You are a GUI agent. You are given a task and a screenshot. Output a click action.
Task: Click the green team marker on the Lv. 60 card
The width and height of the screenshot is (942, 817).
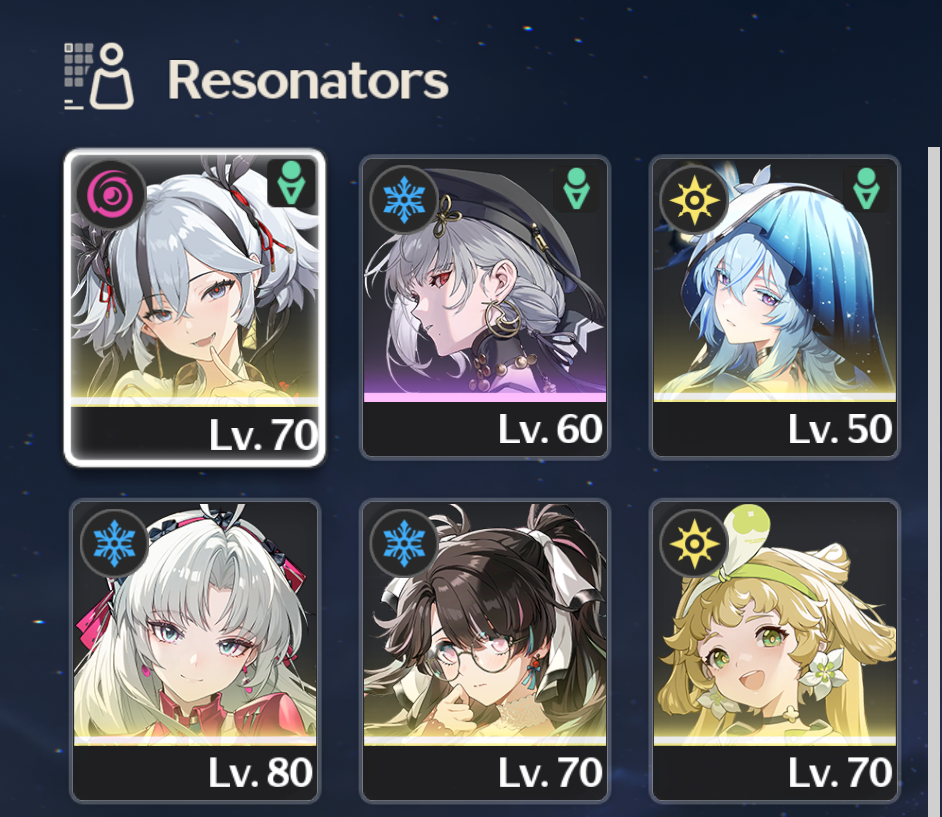(576, 189)
